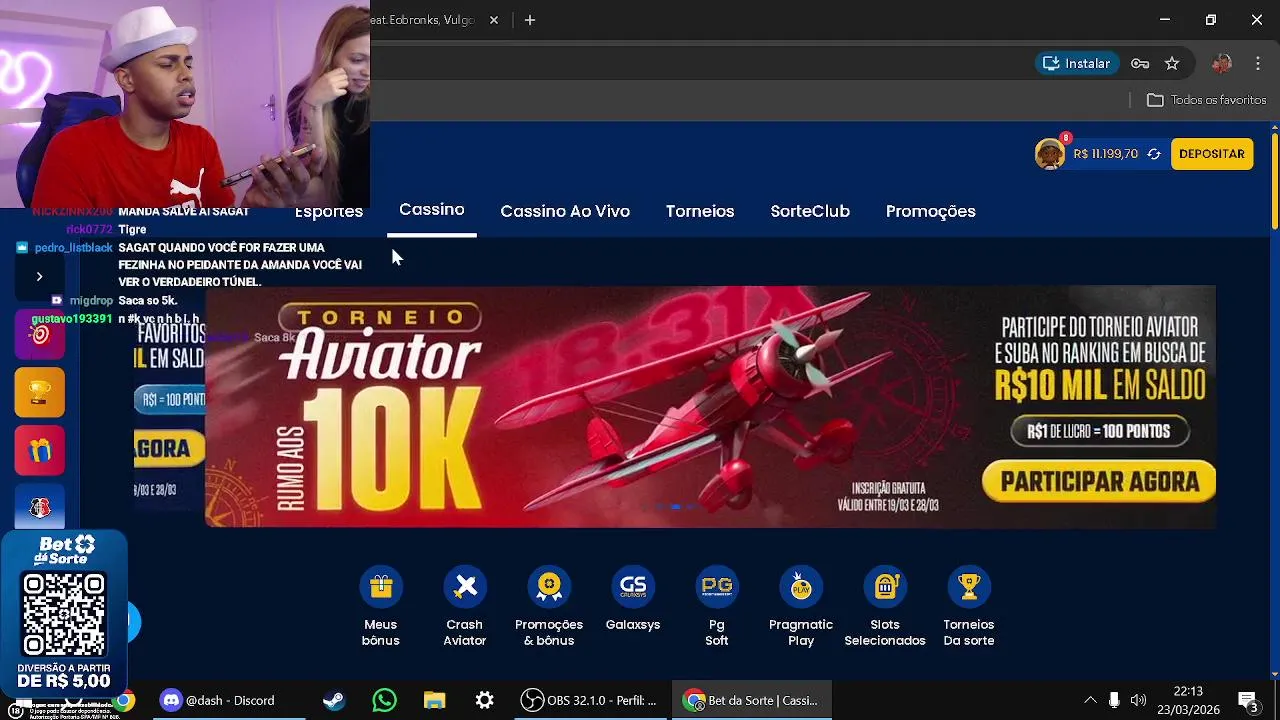The height and width of the screenshot is (720, 1280).
Task: Expand the left sidebar chevron
Action: coord(39,276)
